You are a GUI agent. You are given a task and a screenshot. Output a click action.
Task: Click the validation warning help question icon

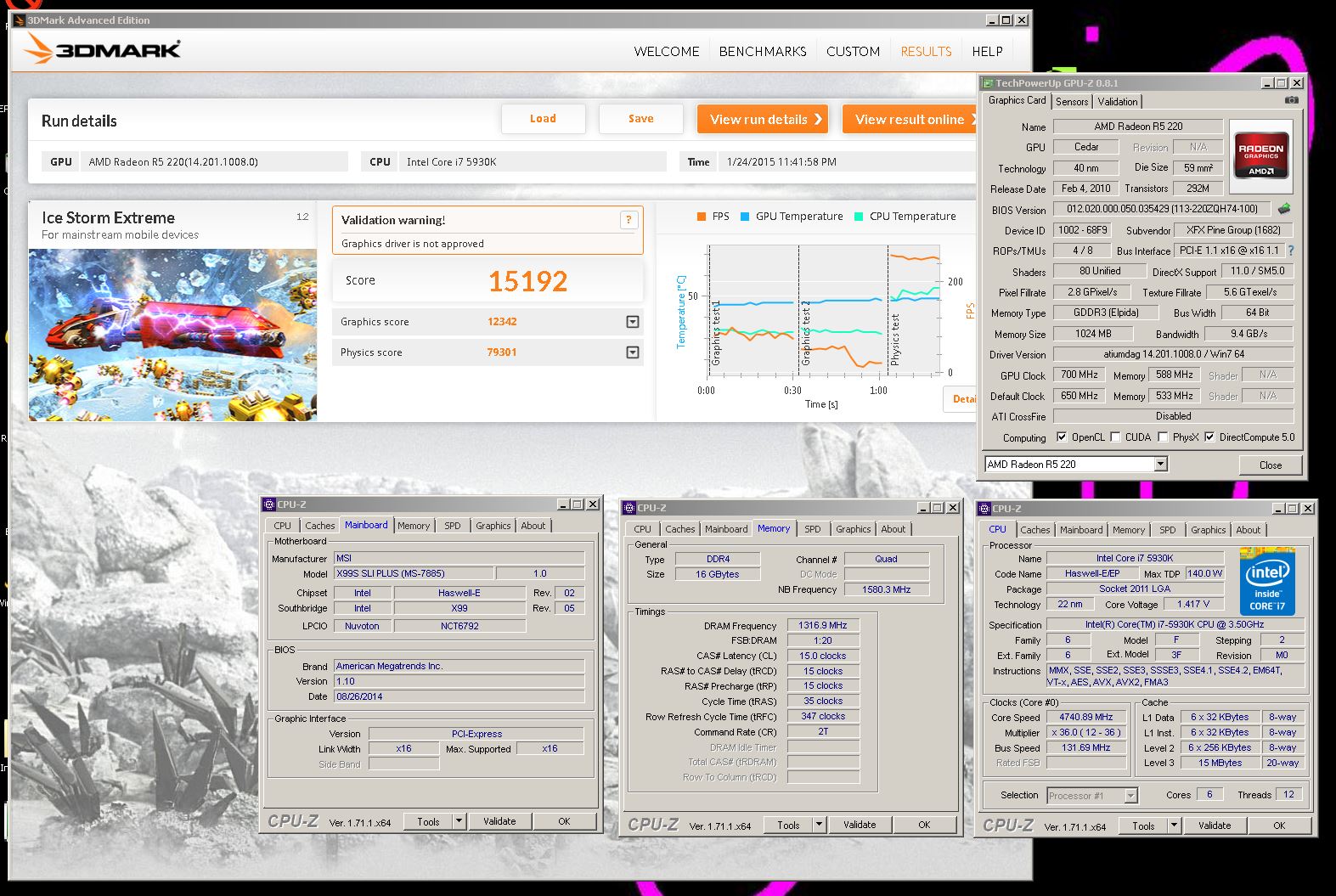tap(629, 220)
